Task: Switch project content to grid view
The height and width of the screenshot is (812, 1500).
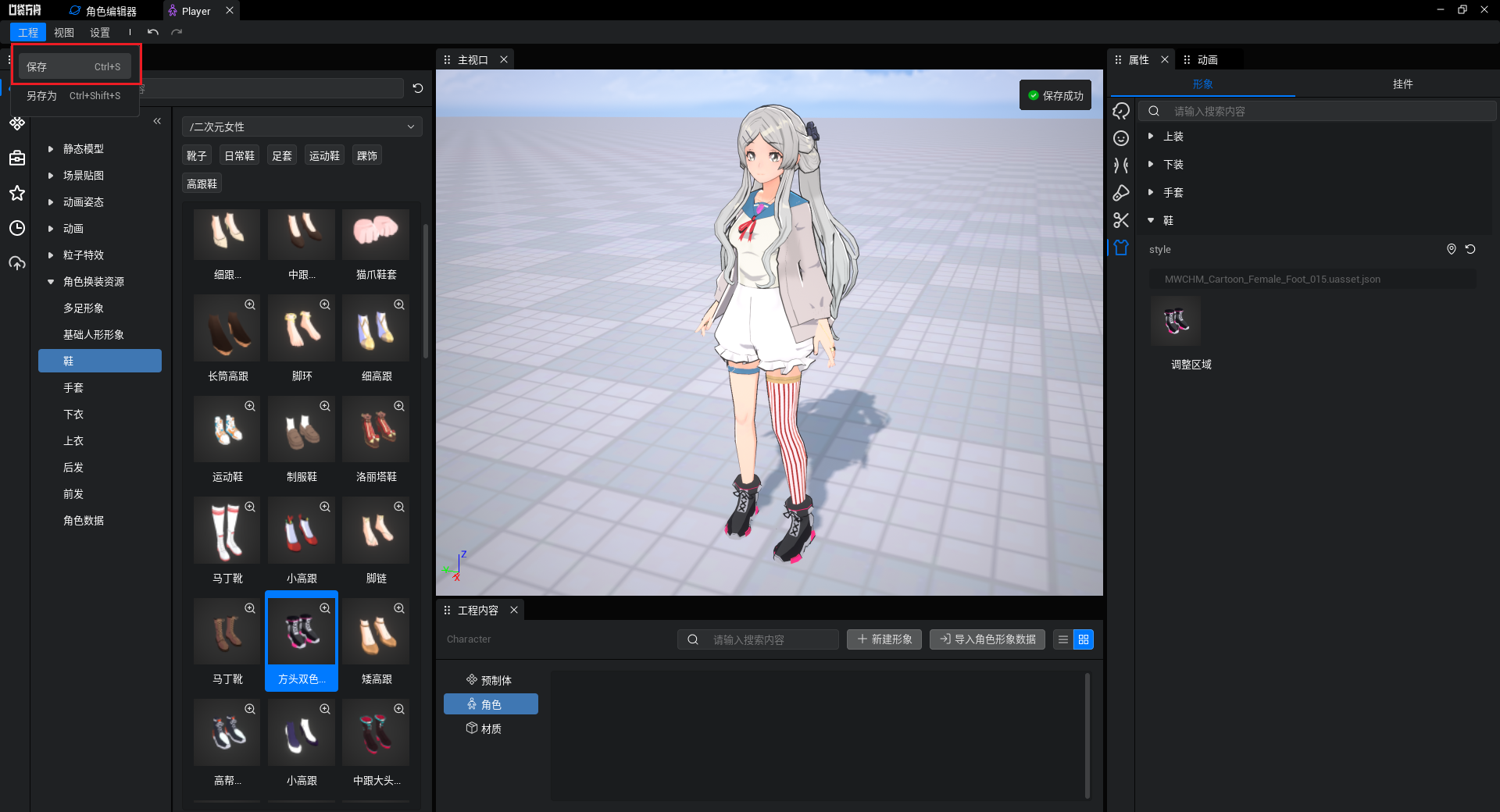Action: pos(1084,639)
